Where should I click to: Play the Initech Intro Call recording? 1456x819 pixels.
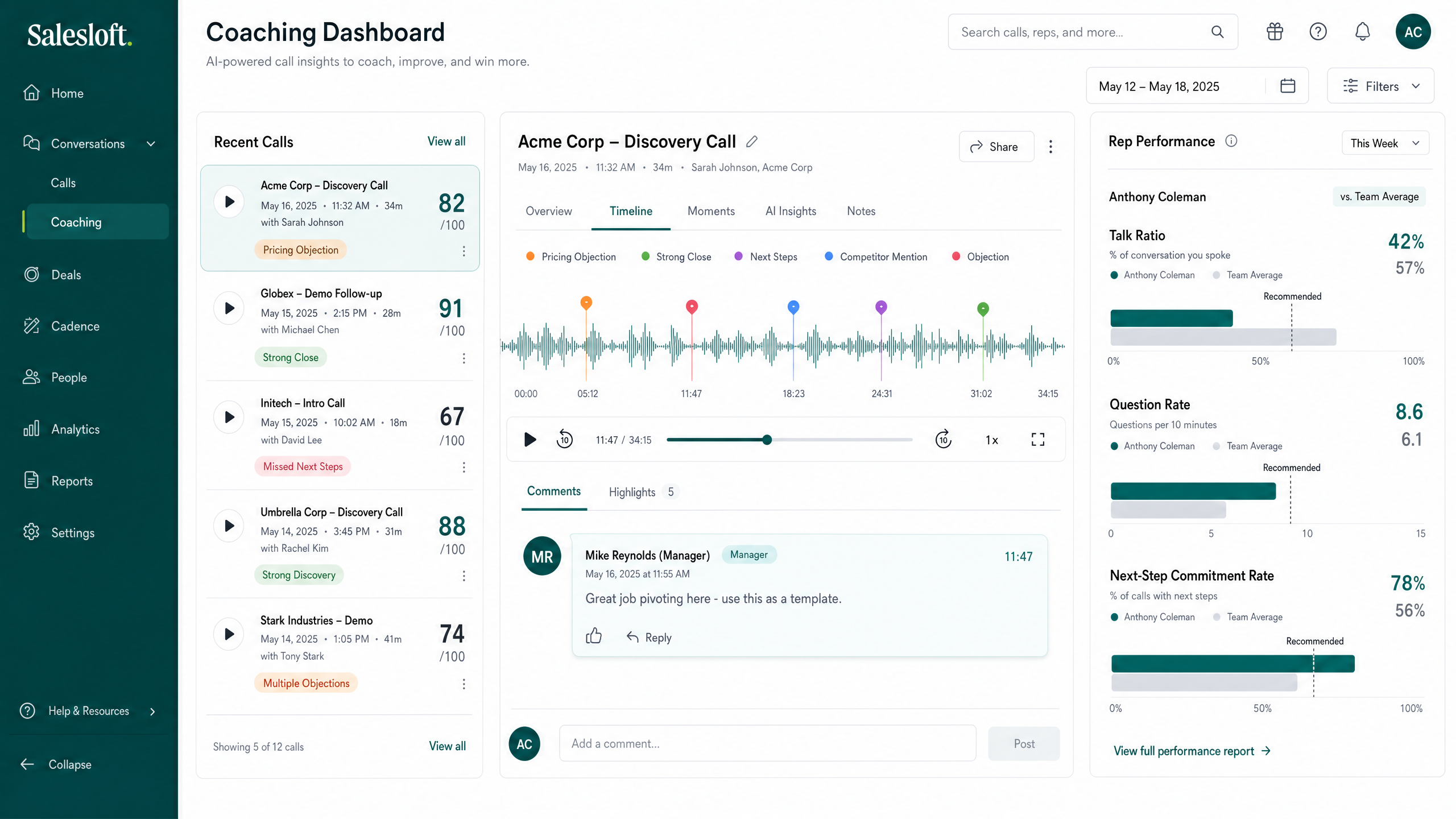point(229,417)
